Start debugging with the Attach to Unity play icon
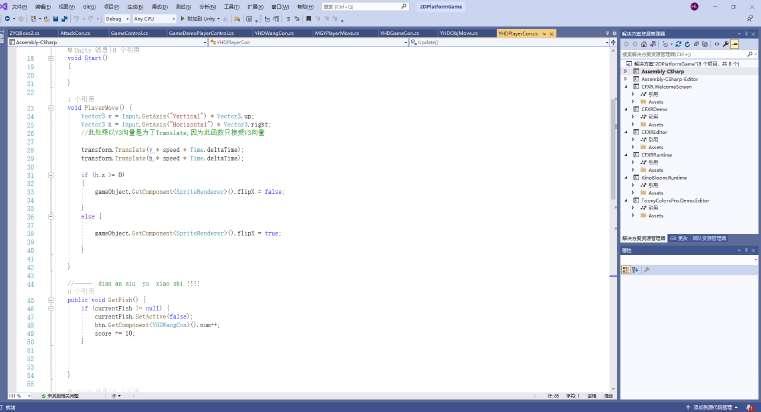This screenshot has width=761, height=412. (x=182, y=18)
